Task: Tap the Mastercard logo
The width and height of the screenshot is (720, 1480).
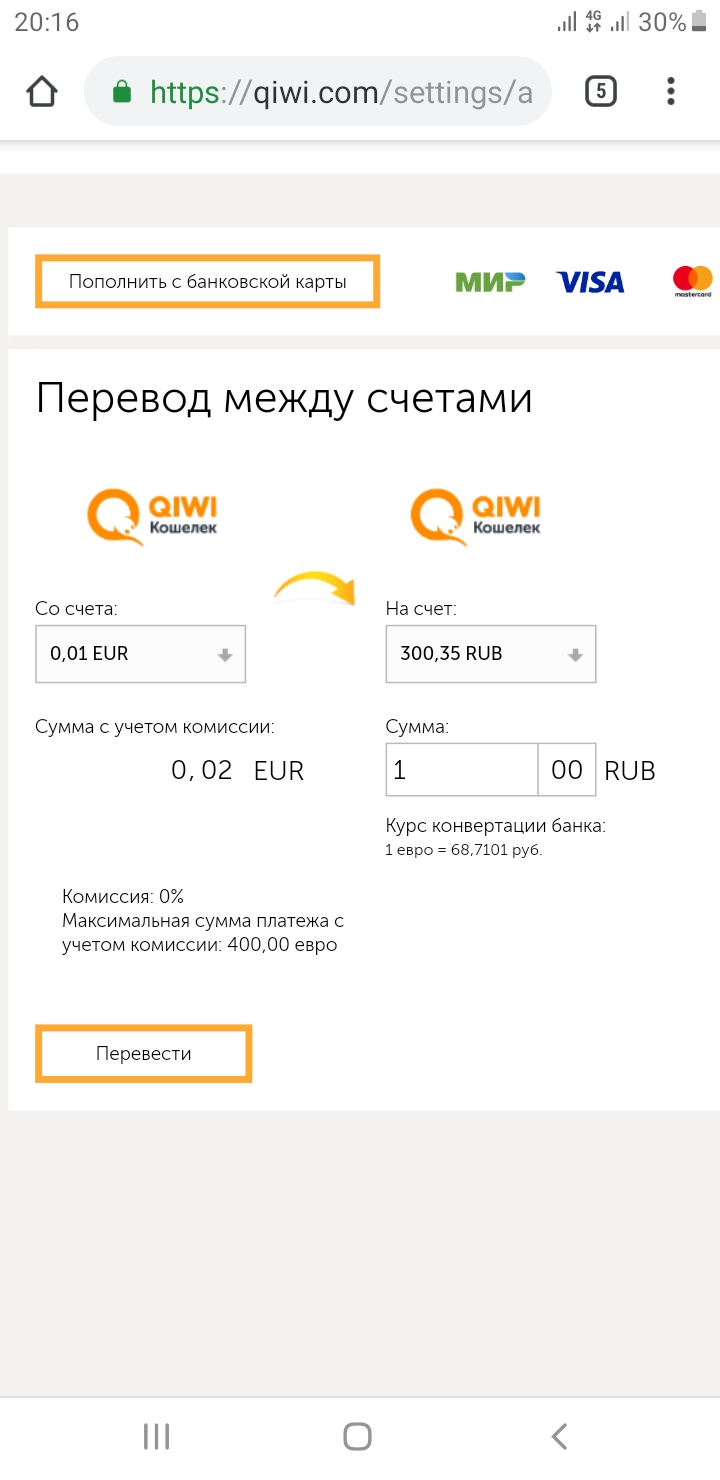Action: (692, 282)
